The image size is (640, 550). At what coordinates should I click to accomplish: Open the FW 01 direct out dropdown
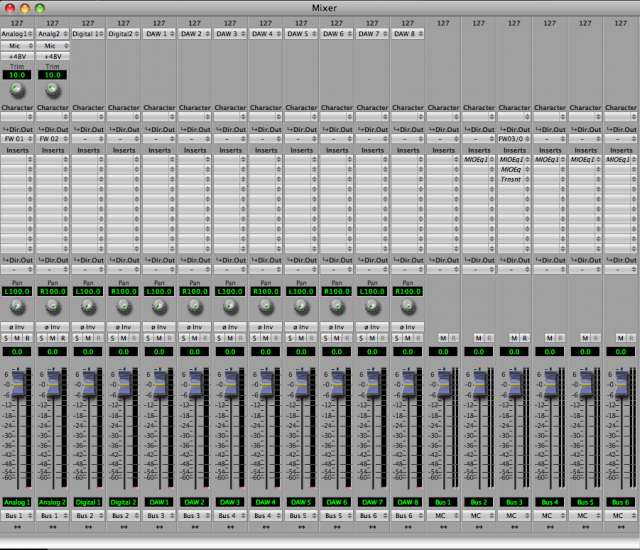pos(17,139)
